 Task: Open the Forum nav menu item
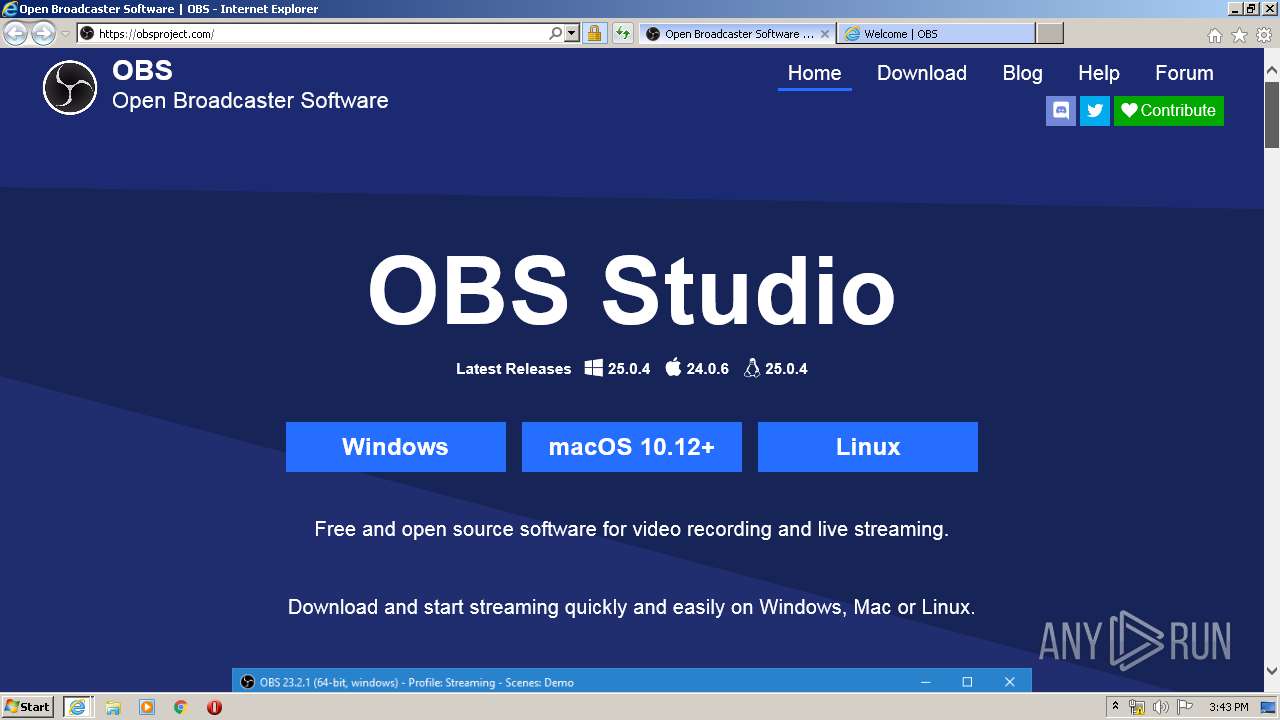(x=1184, y=73)
